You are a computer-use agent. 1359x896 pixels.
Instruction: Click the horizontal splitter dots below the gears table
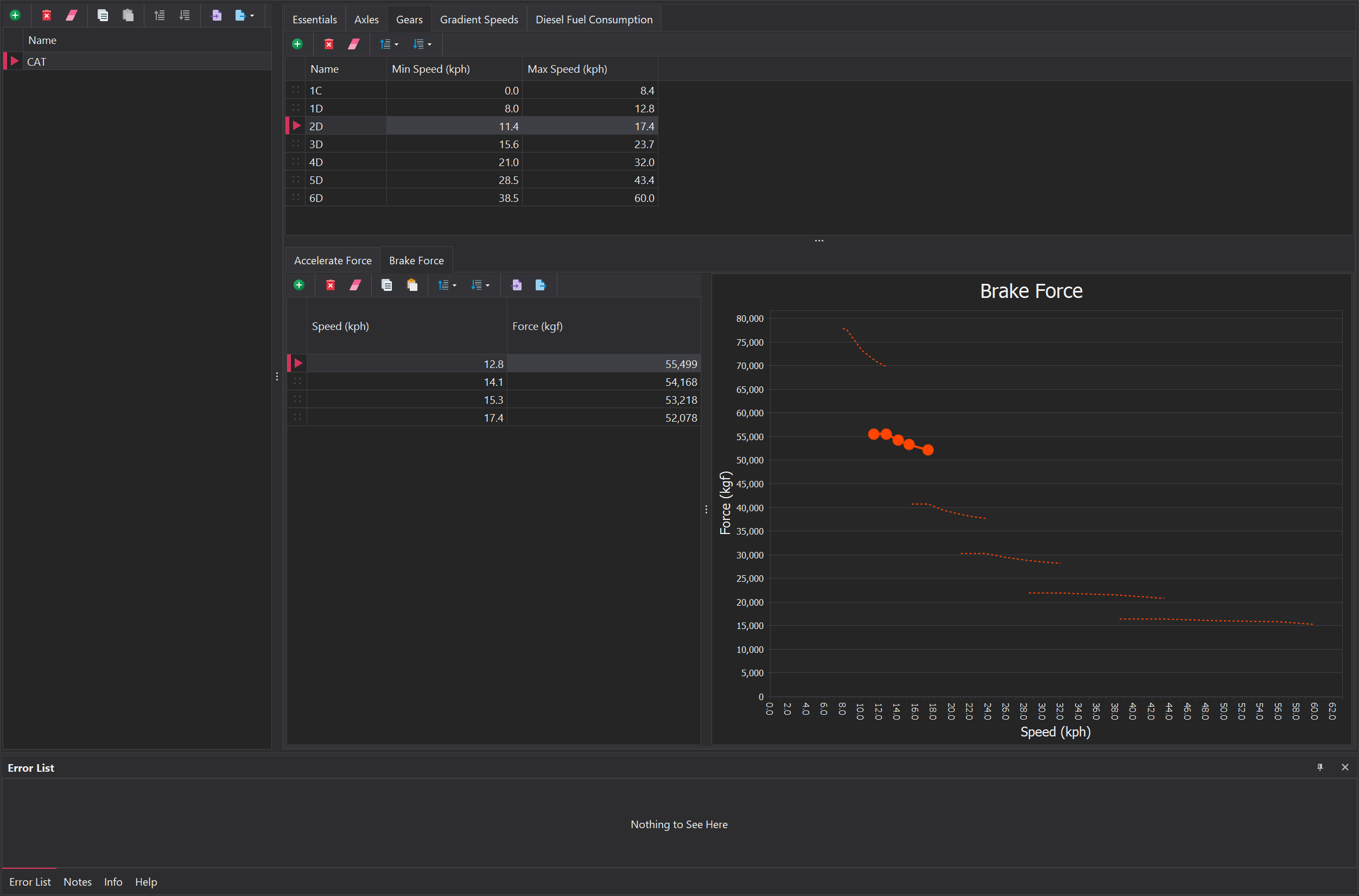click(x=819, y=240)
